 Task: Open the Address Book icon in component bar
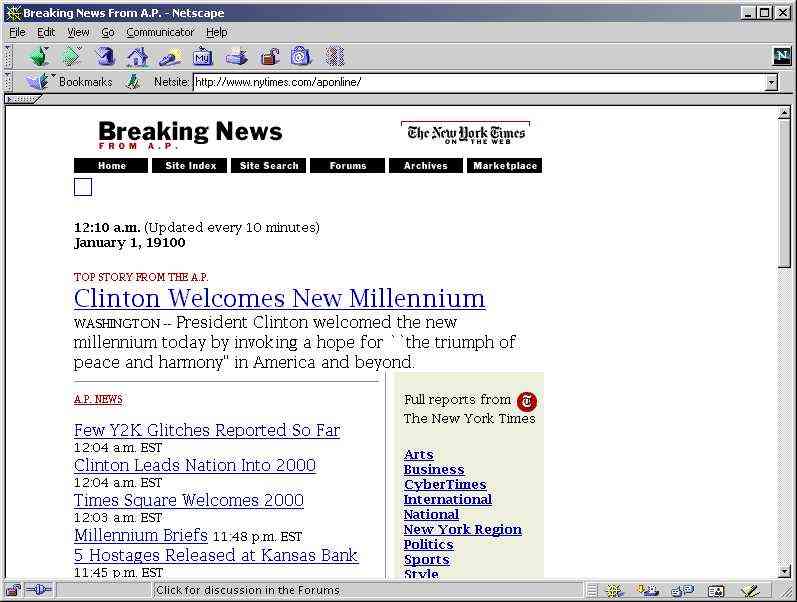point(716,591)
